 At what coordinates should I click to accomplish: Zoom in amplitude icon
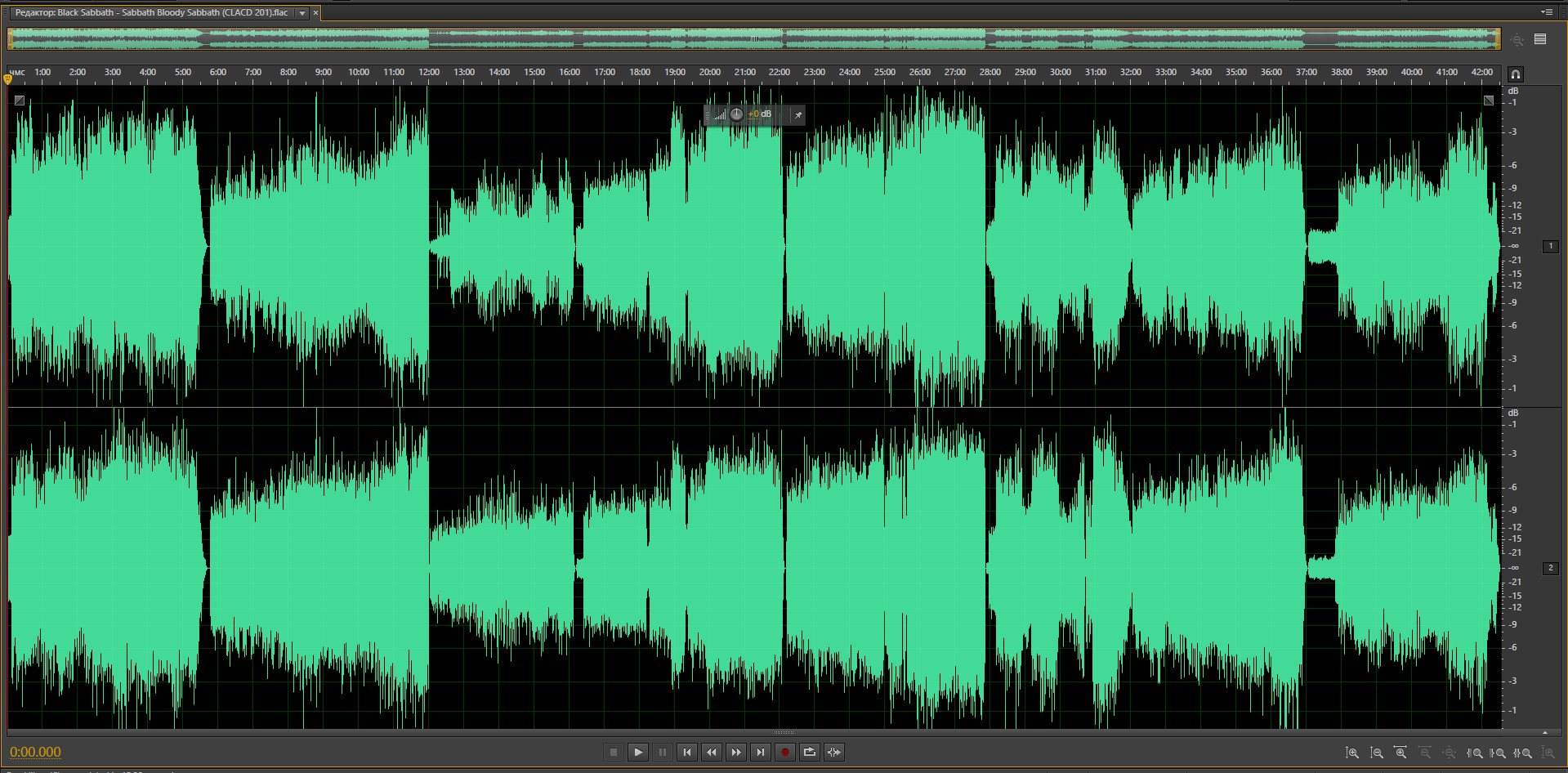1352,753
